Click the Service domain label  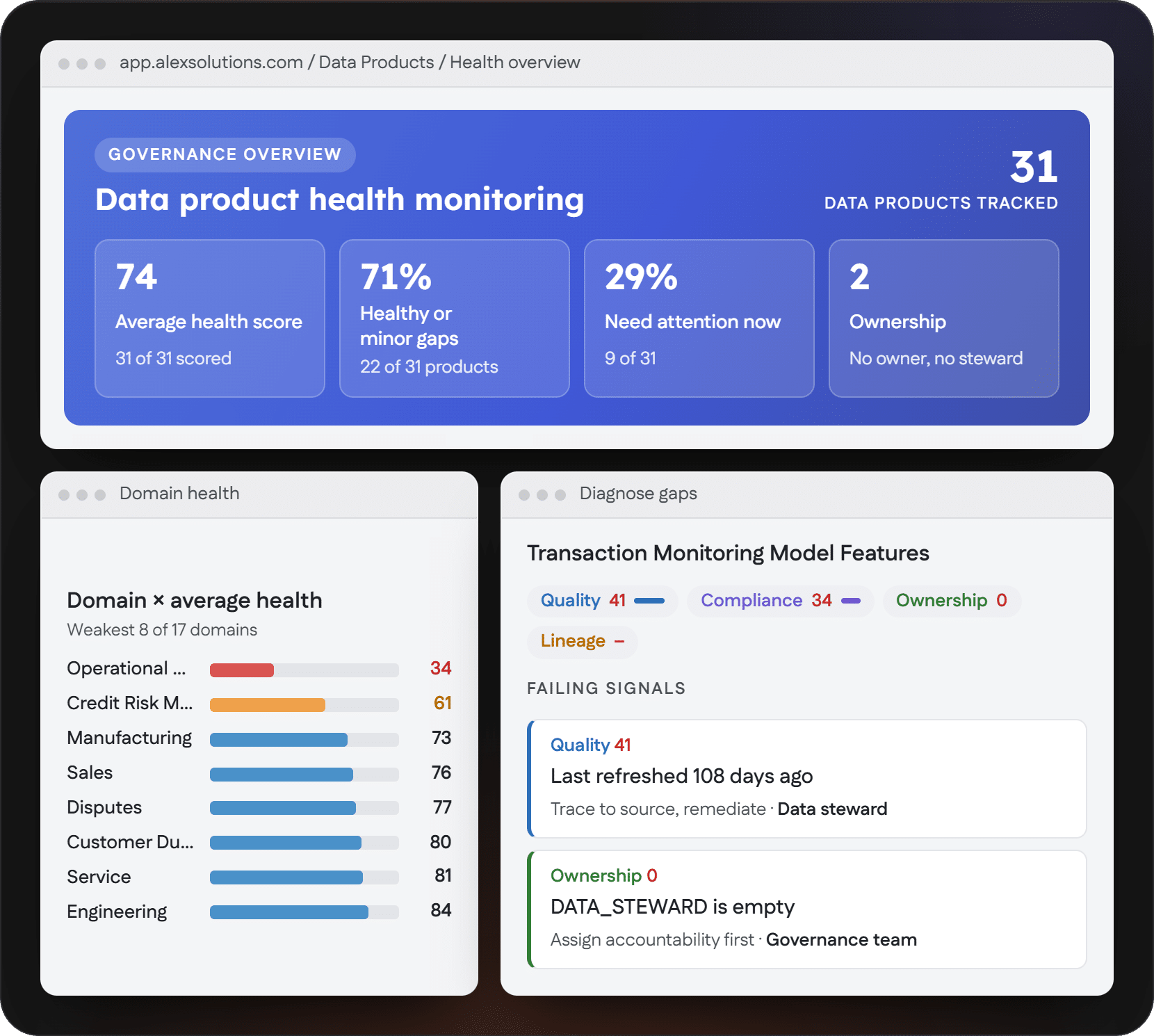pos(99,877)
